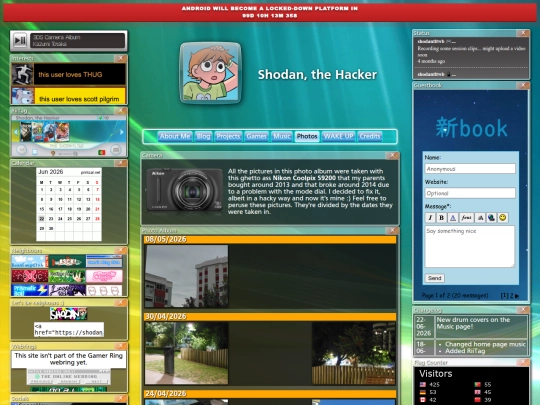Viewport: 540px width, 405px height.
Task: Click the Germany flag visitor count
Action: tap(428, 392)
